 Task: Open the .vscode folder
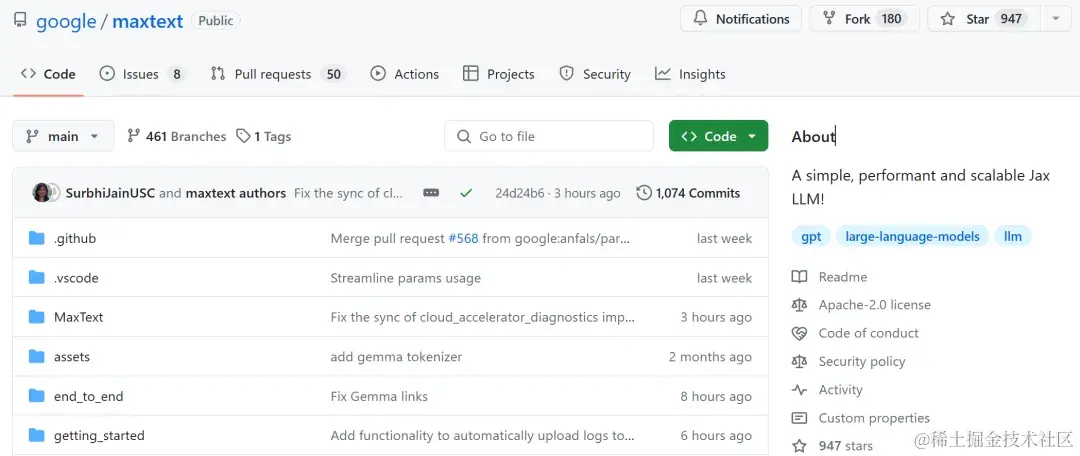(x=76, y=278)
